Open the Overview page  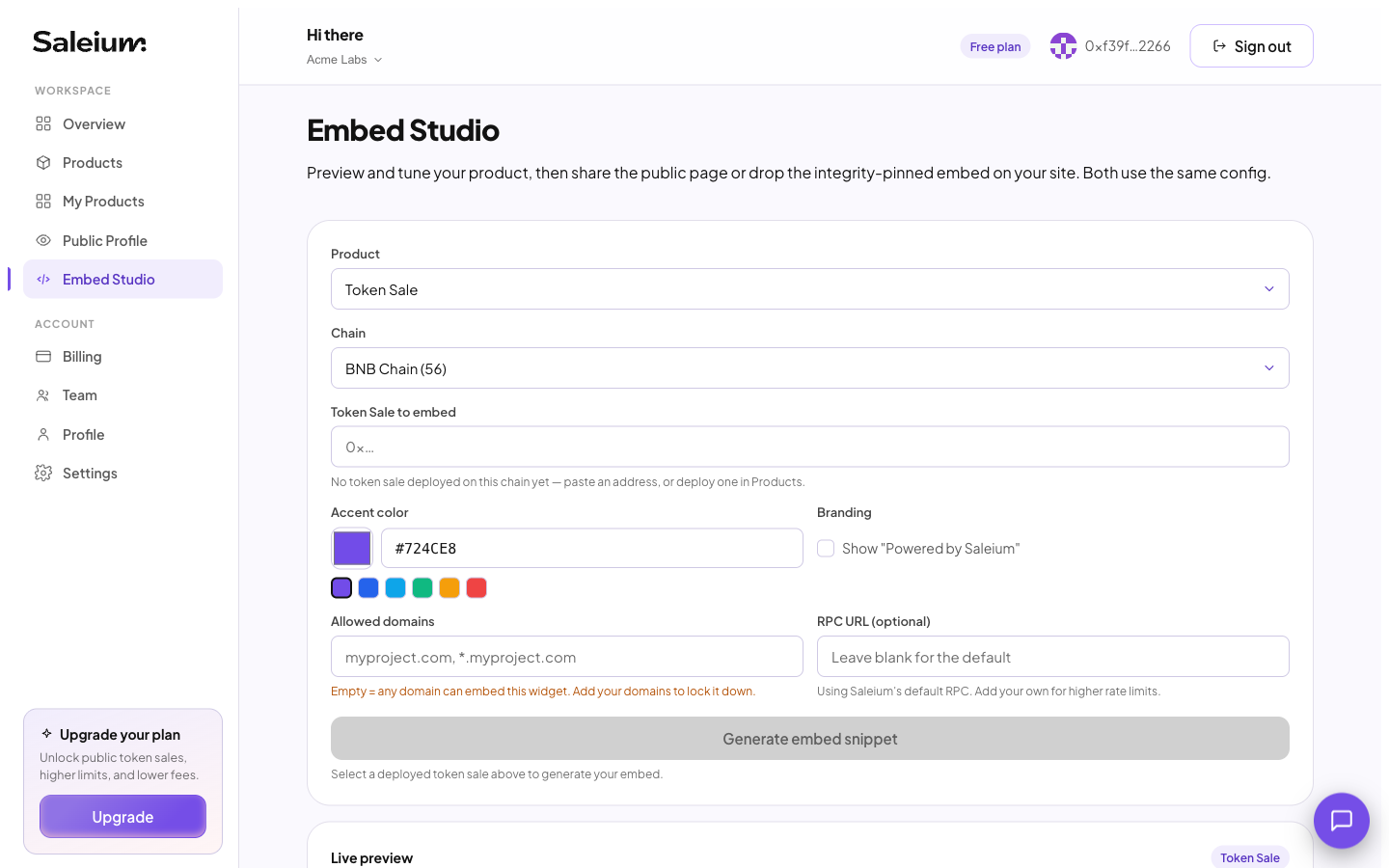123,123
